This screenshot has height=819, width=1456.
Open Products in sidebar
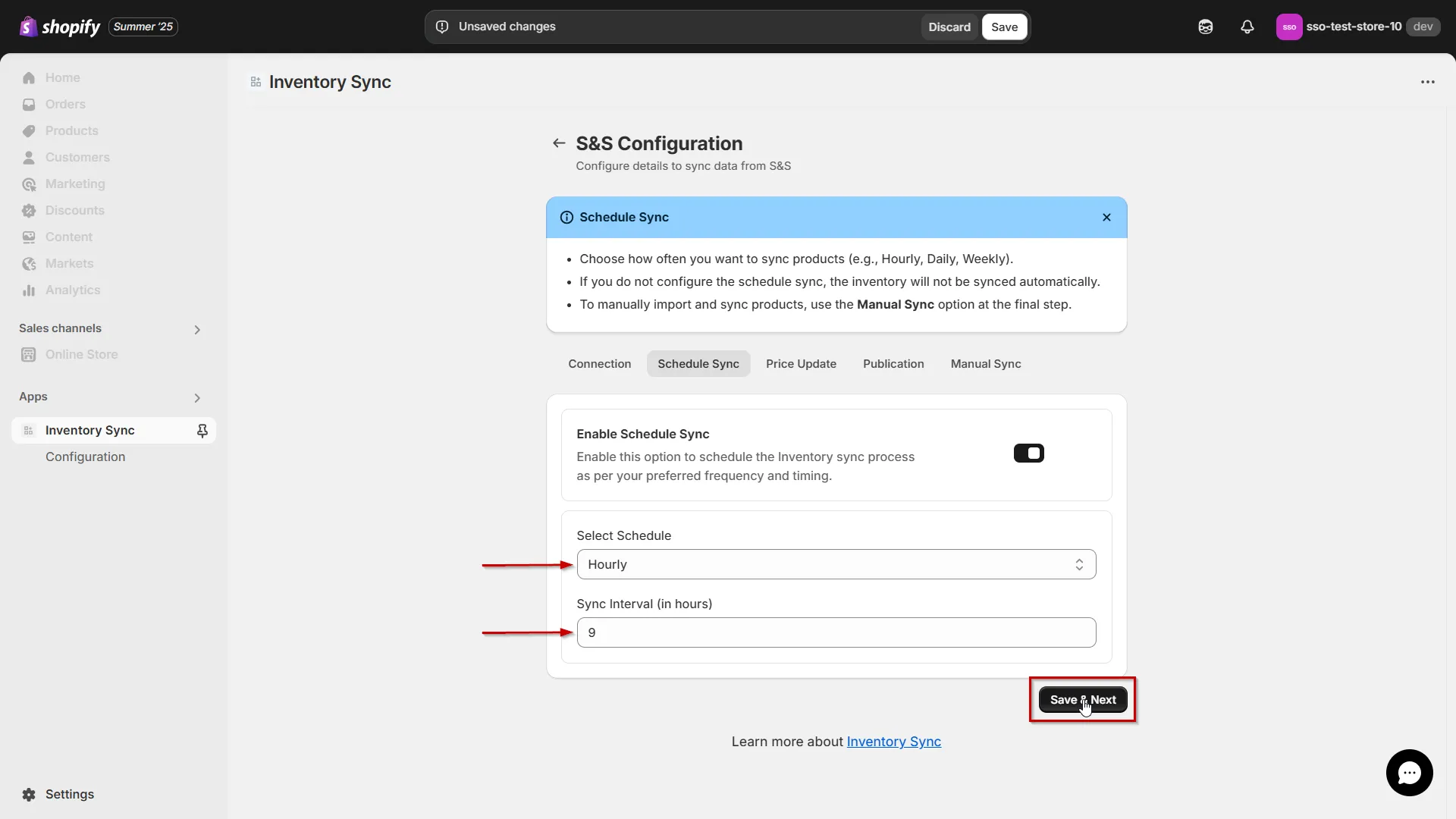click(x=114, y=130)
